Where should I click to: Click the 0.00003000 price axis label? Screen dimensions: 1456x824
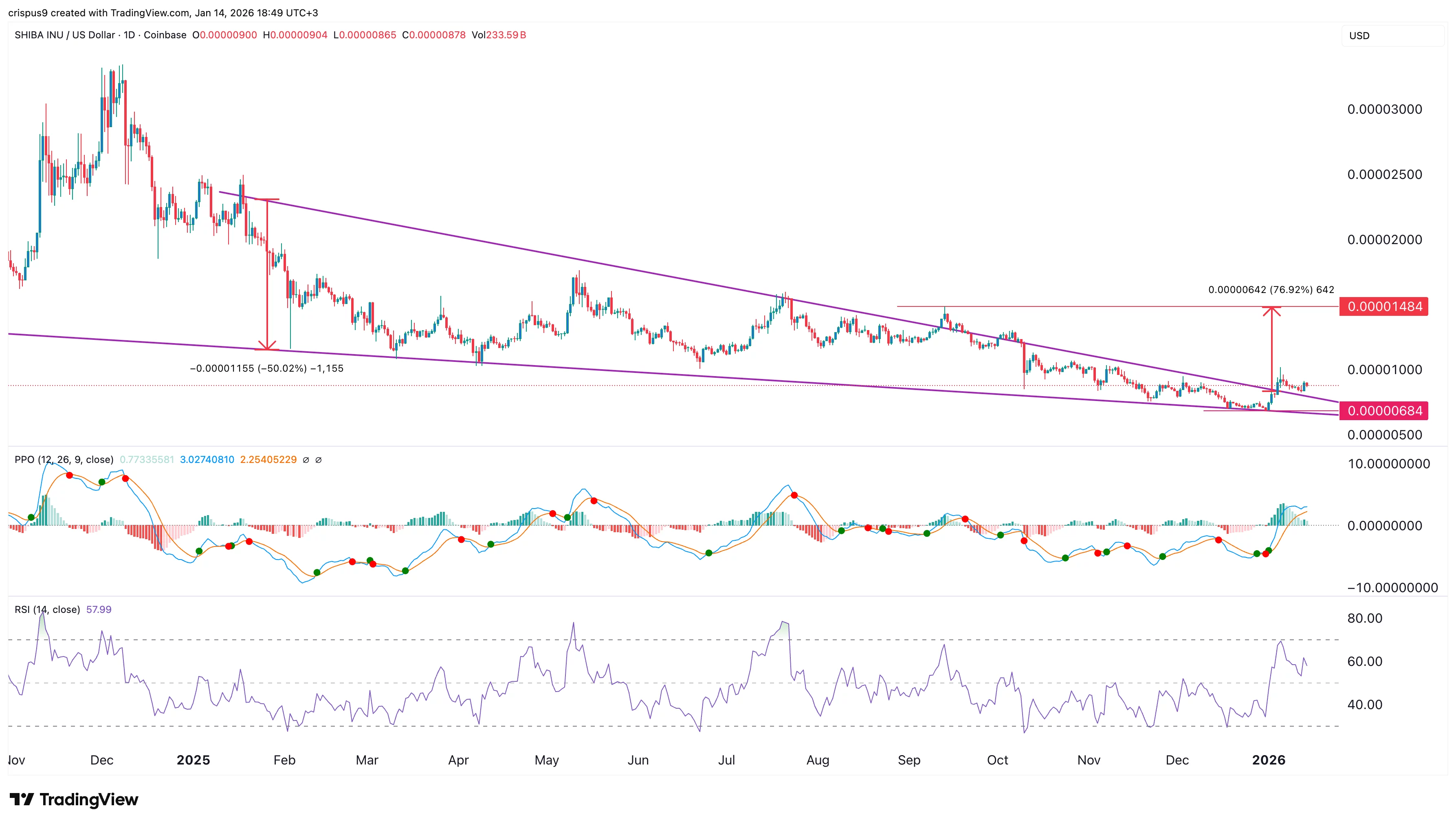[x=1384, y=109]
